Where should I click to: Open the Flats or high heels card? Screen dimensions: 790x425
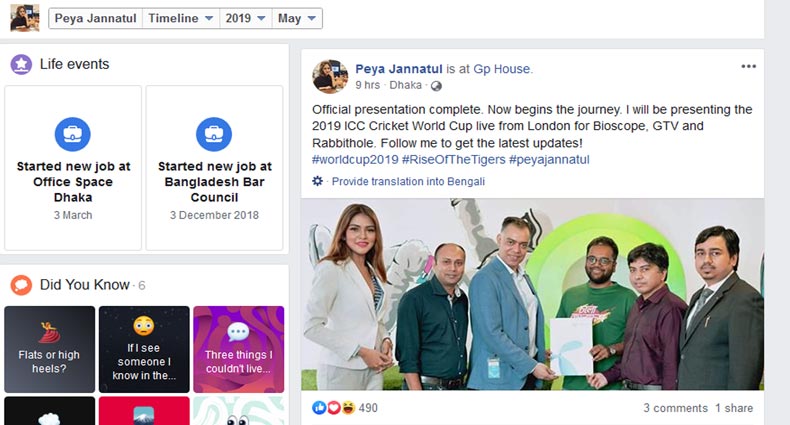[49, 349]
